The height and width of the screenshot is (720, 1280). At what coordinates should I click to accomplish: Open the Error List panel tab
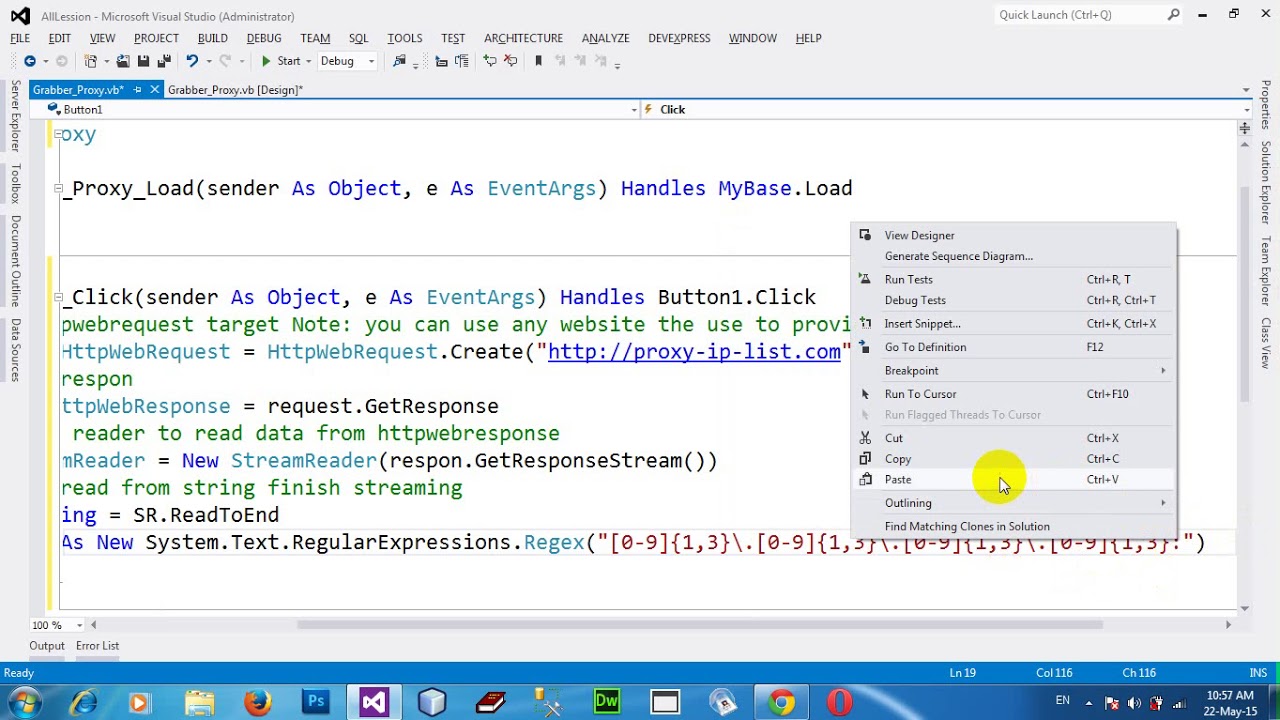coord(97,646)
